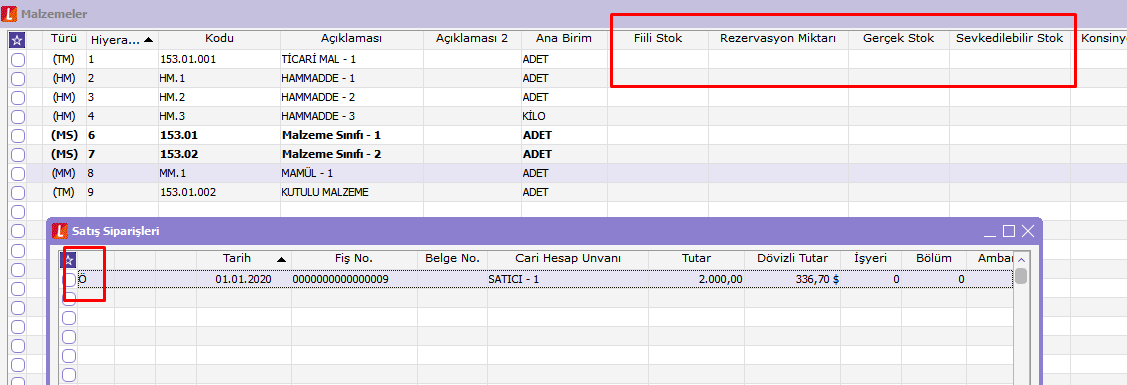Screen dimensions: 1127x385
Task: Click the star icon in Malzemeler grid header
Action: pos(17,40)
